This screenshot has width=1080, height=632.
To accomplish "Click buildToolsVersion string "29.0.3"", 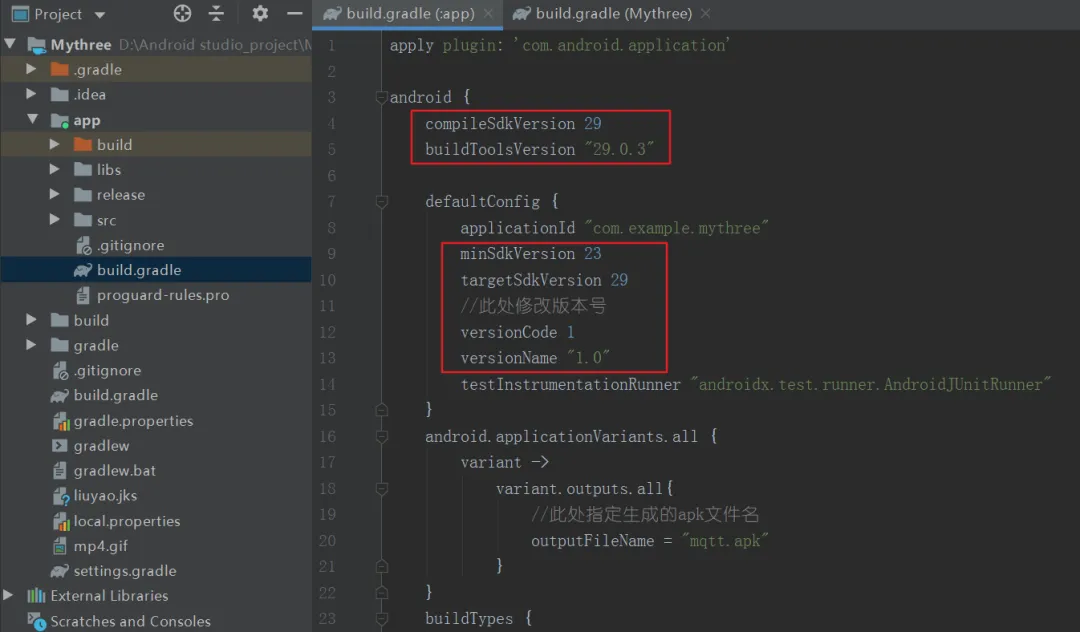I will point(619,149).
